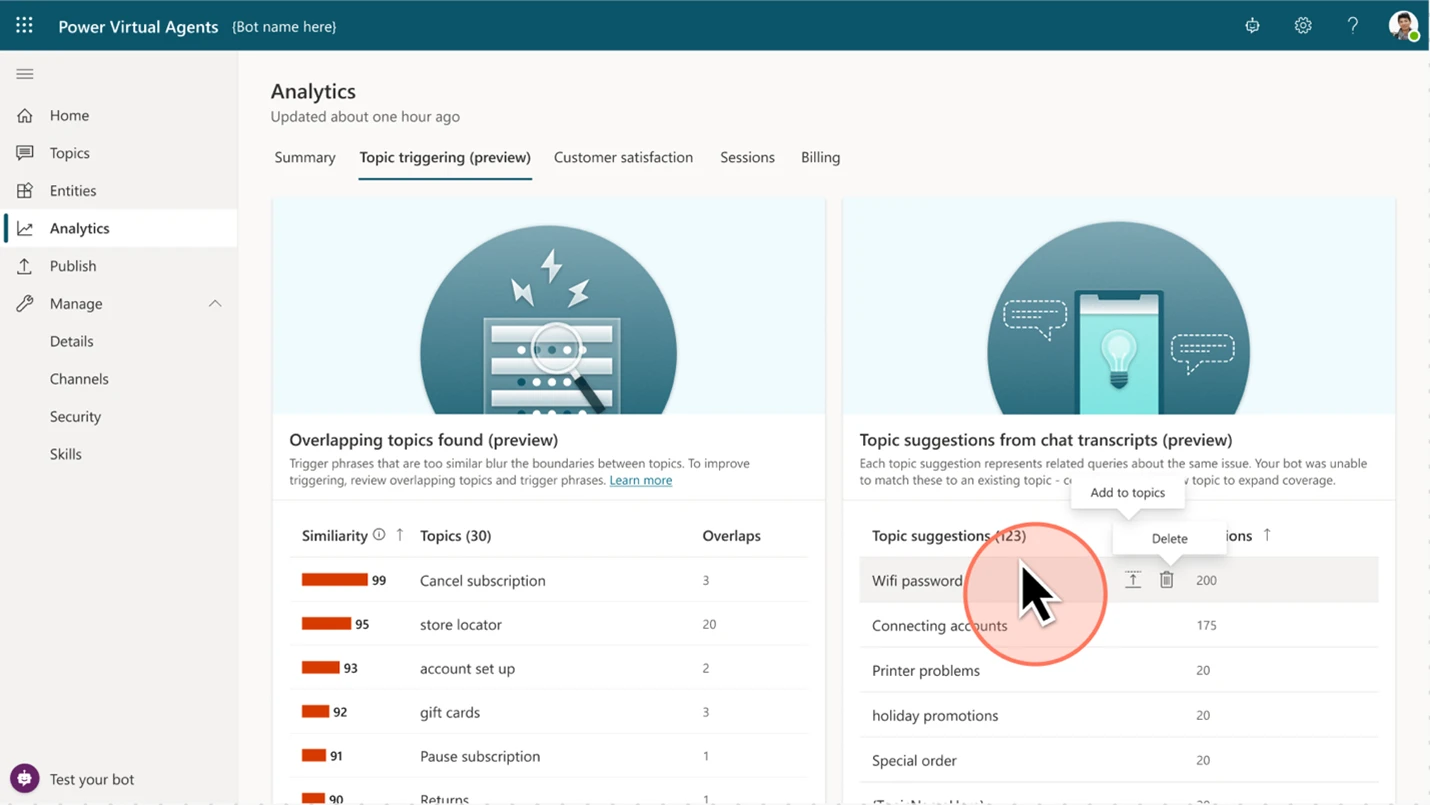Click the Learn more link

[x=640, y=480]
